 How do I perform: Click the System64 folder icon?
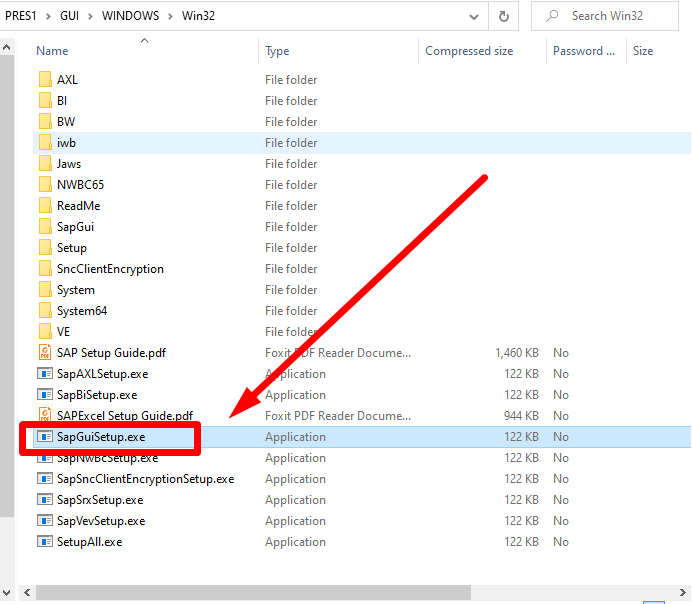[45, 311]
